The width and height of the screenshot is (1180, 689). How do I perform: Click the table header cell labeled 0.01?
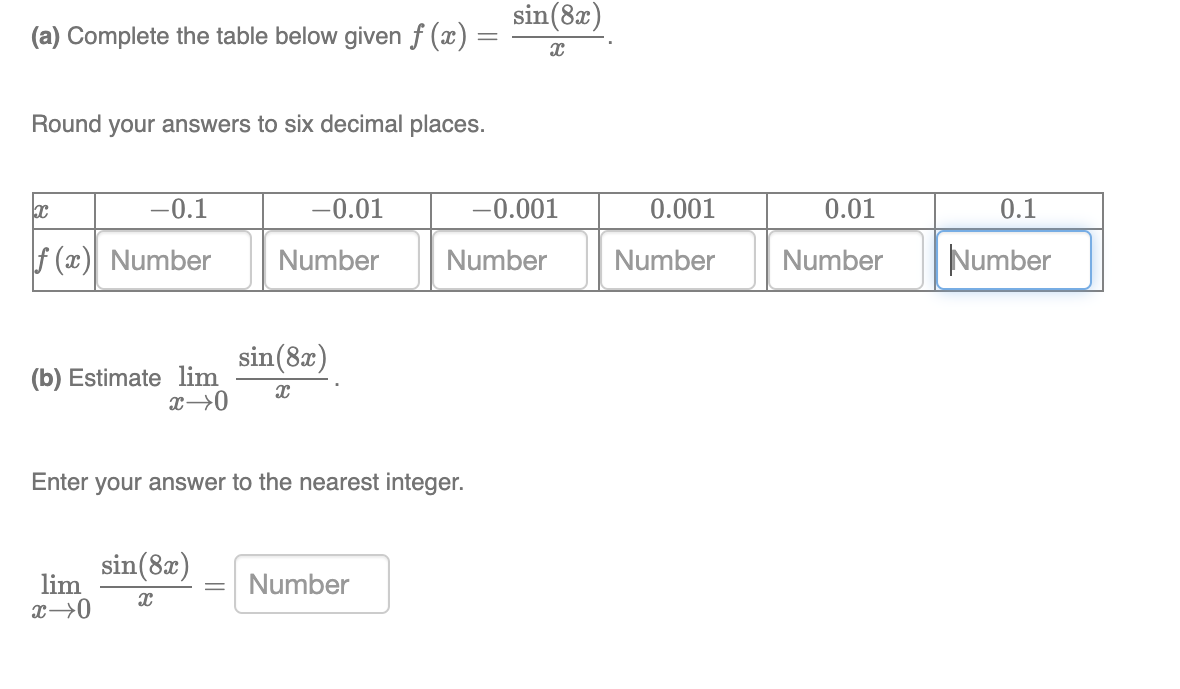(x=848, y=210)
